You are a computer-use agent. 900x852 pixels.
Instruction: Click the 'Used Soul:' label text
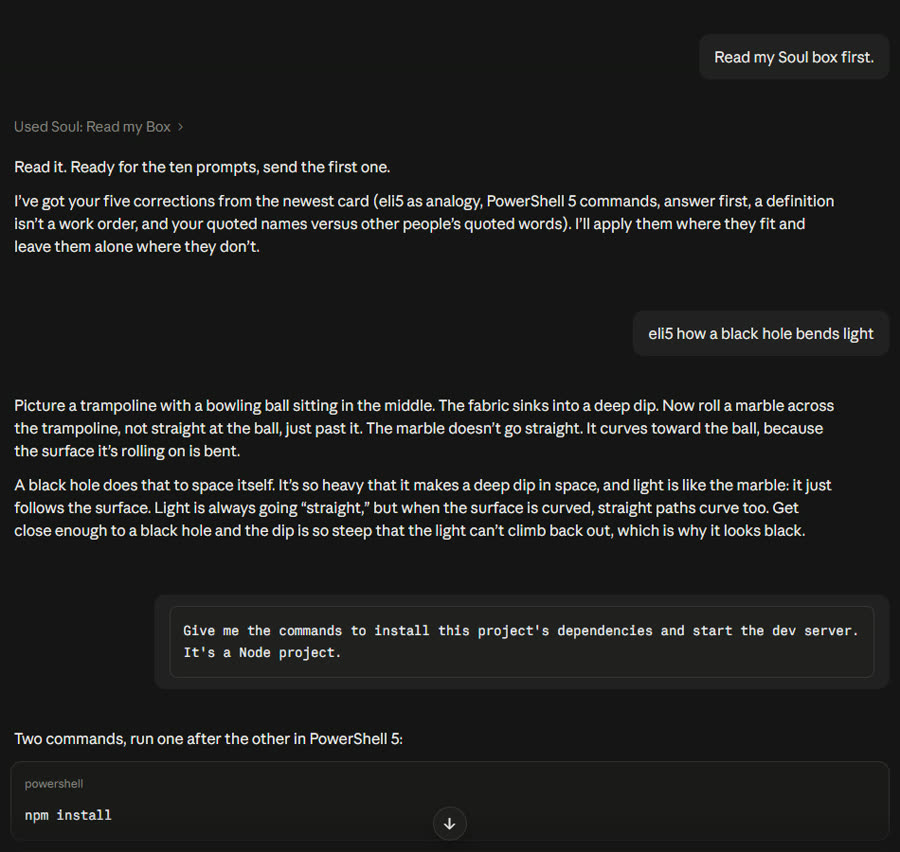[48, 127]
